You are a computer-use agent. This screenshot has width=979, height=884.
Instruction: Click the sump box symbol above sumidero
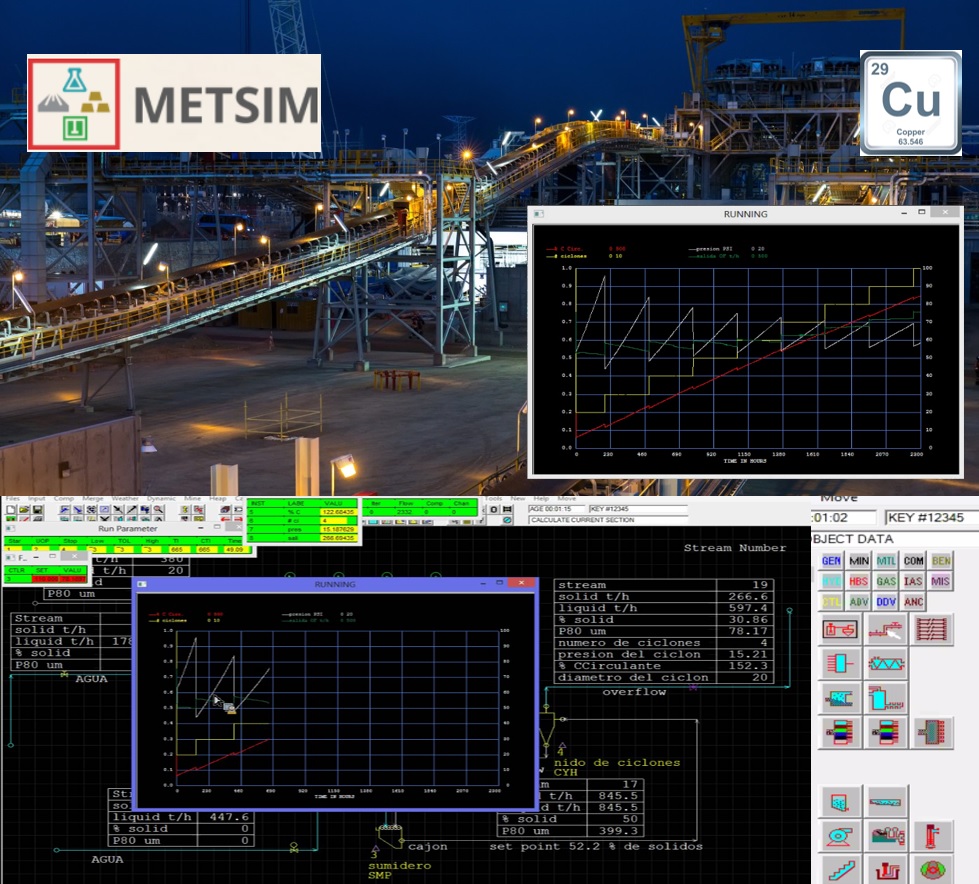(x=390, y=837)
